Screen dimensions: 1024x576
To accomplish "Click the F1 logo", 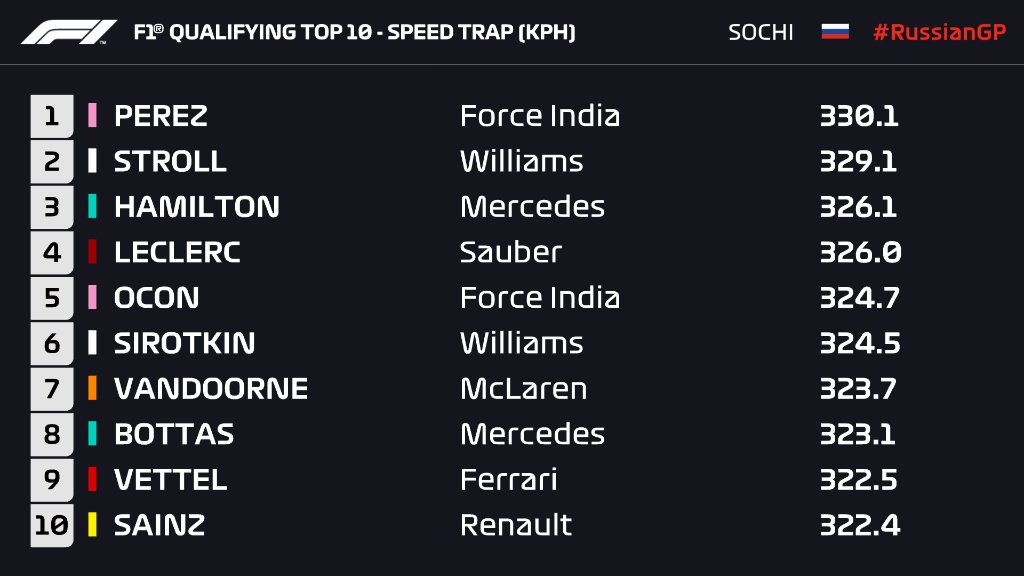I will 69,32.
